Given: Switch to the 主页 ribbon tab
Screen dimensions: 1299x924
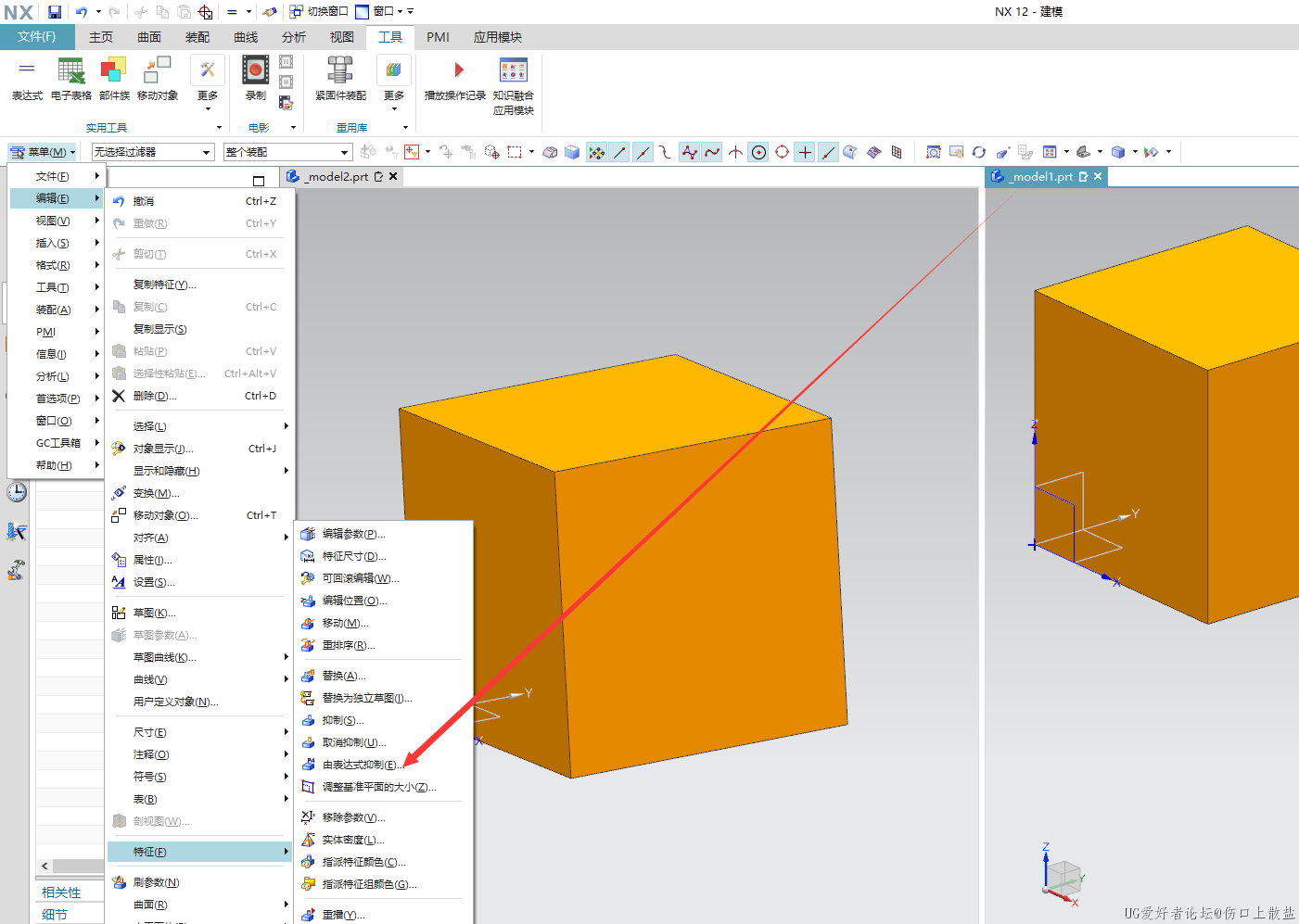Looking at the screenshot, I should (101, 37).
